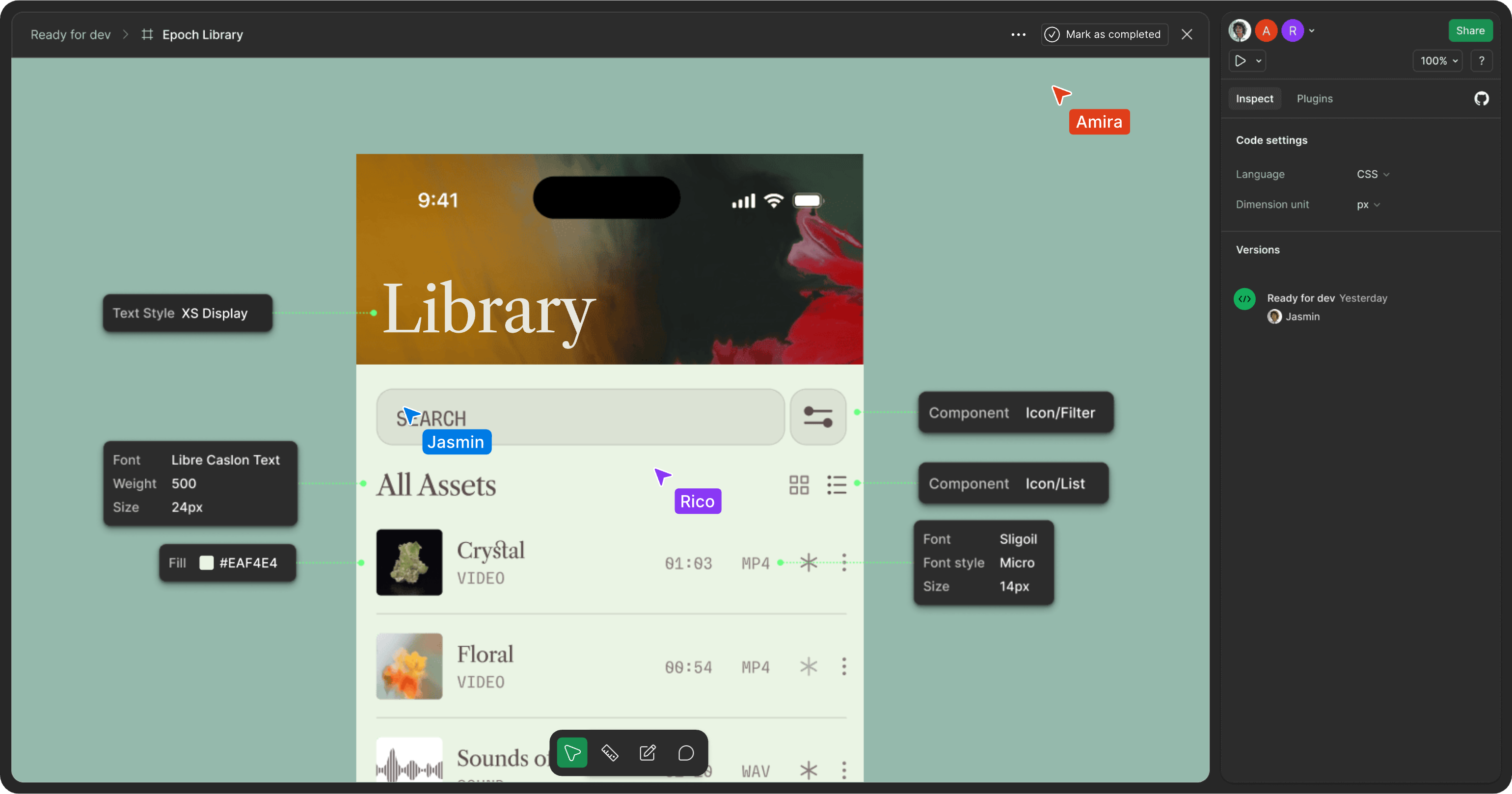Click the help question mark icon

tap(1482, 60)
